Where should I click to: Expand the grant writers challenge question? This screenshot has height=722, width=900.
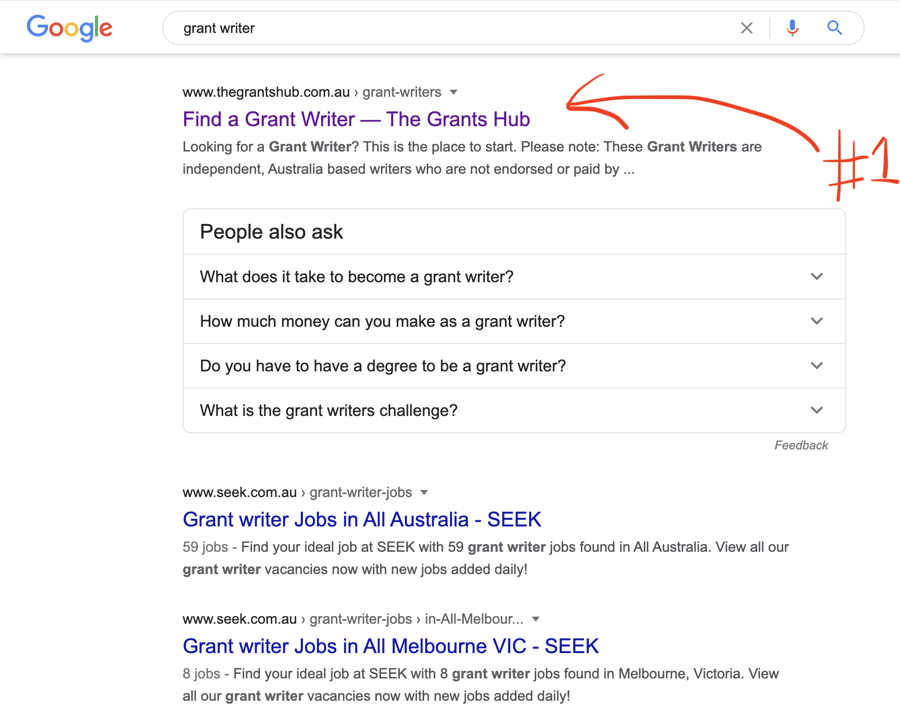point(514,410)
